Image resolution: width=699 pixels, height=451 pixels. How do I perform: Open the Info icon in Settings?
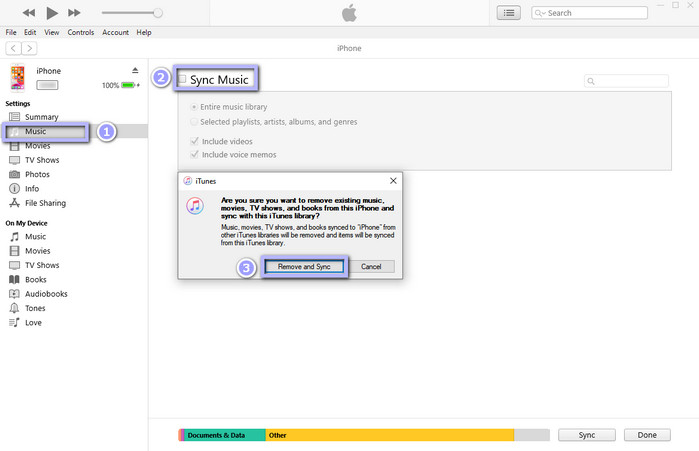pos(15,189)
